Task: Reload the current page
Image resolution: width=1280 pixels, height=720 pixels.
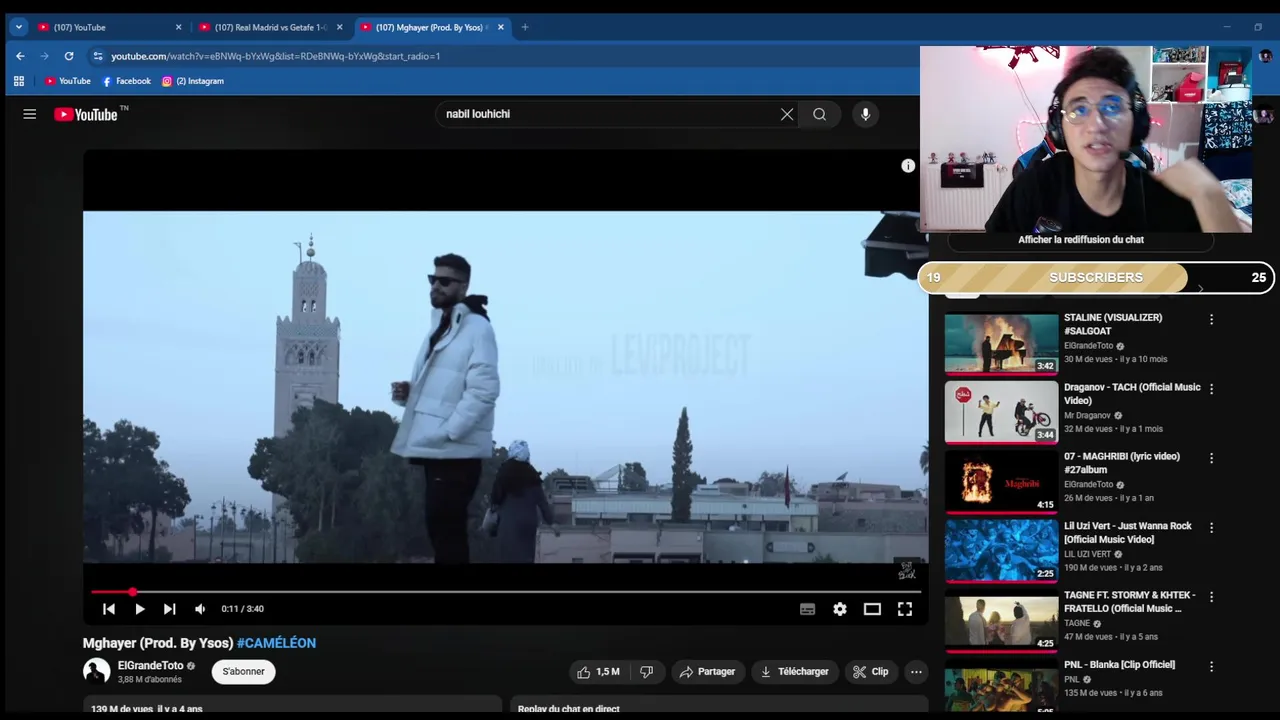Action: [x=69, y=56]
